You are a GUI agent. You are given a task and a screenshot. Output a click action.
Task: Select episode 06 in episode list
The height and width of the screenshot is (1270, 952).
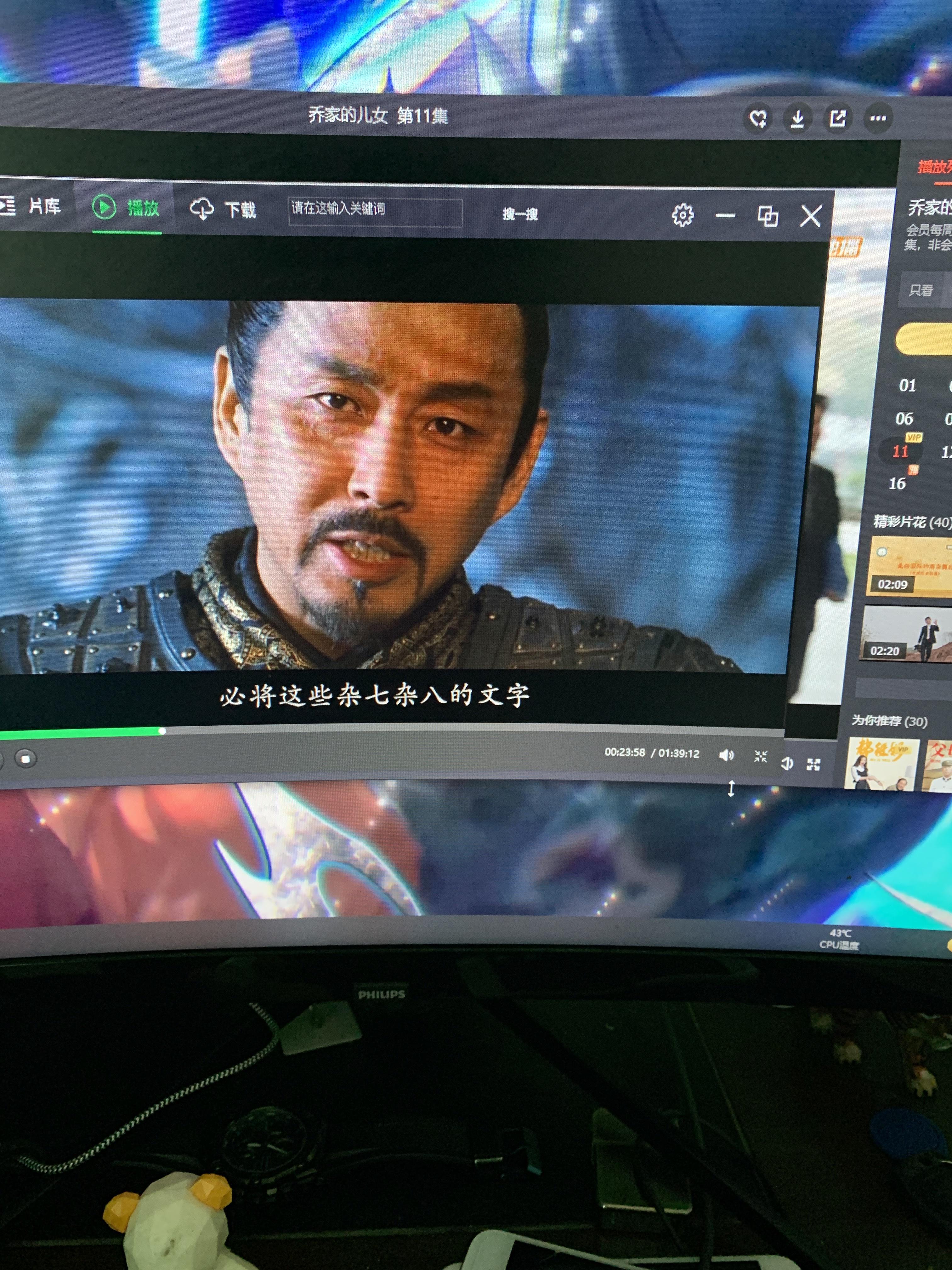904,419
